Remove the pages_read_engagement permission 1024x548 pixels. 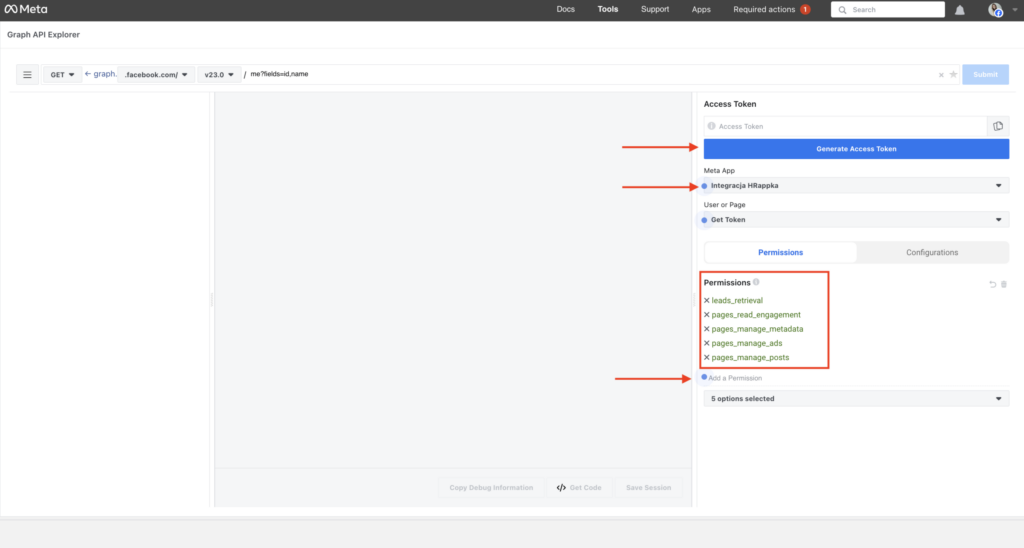tap(707, 315)
